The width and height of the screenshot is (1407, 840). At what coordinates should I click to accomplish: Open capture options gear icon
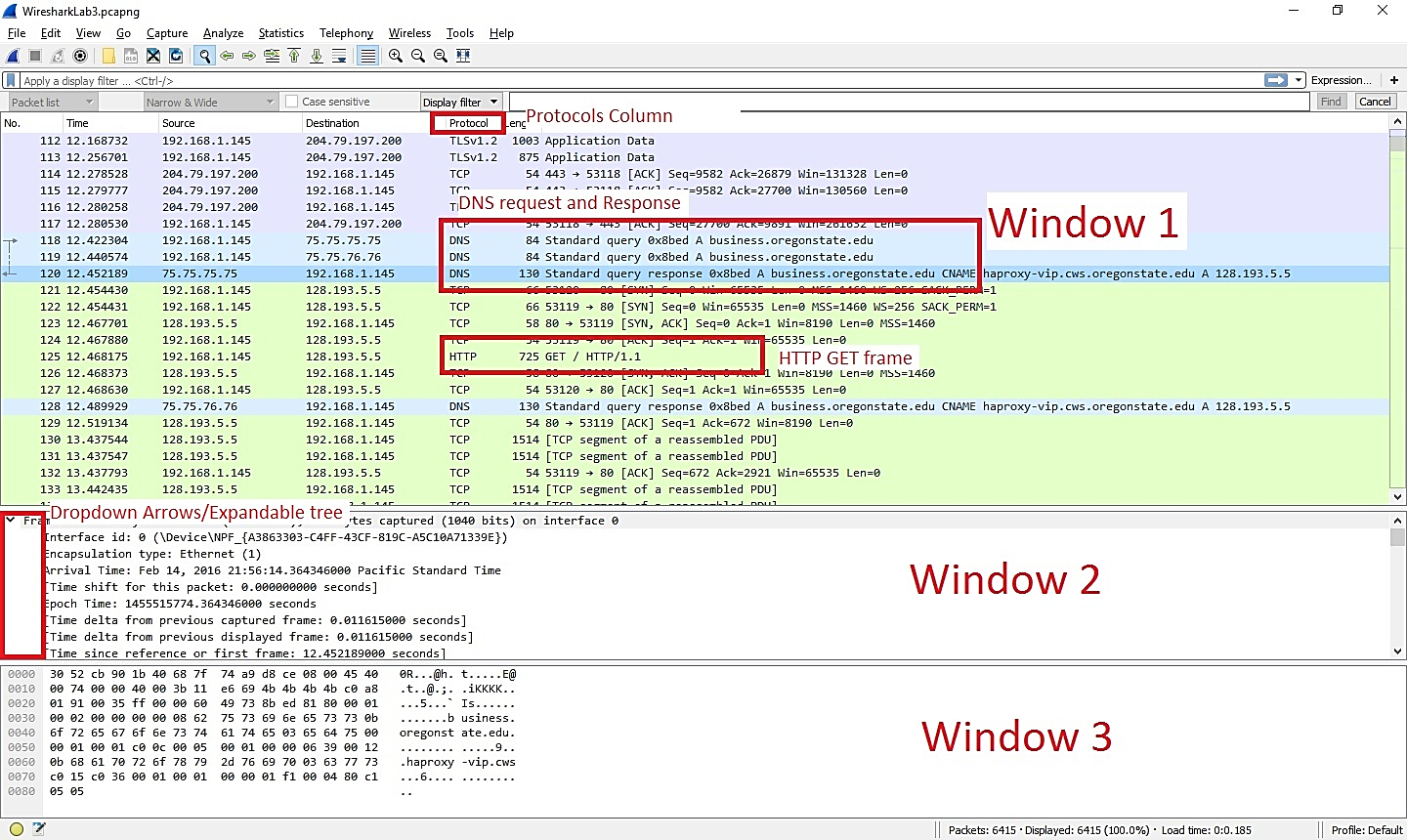[x=80, y=56]
